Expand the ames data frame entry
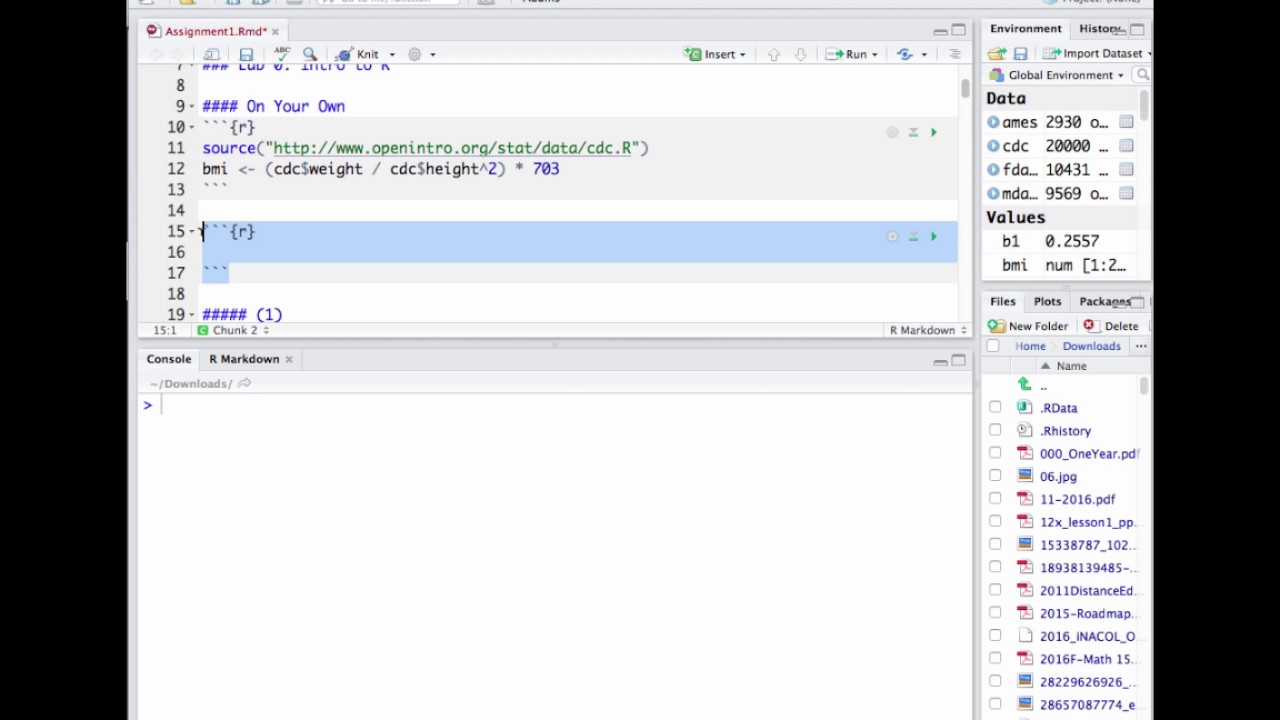Viewport: 1280px width, 720px height. (x=993, y=122)
